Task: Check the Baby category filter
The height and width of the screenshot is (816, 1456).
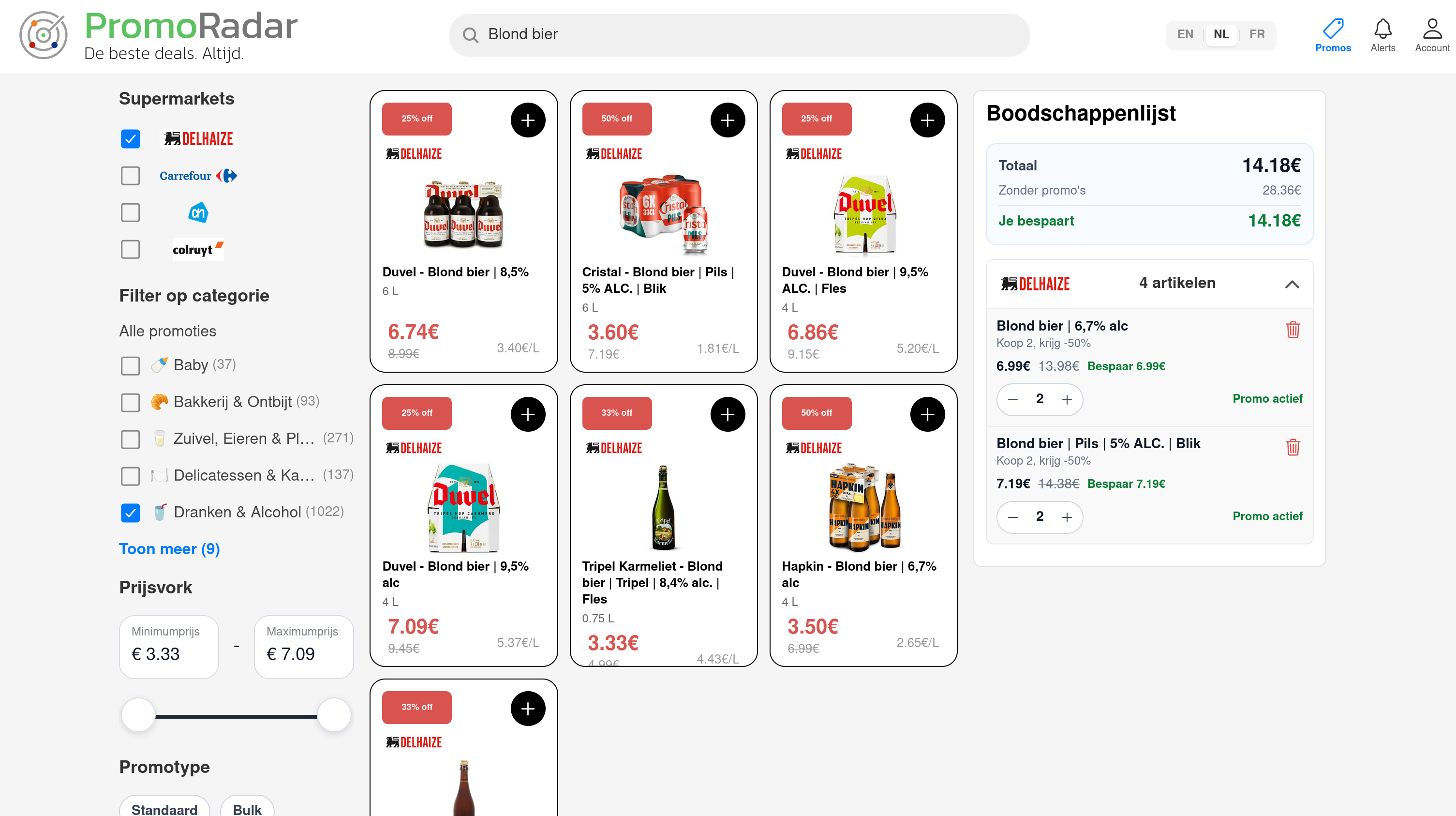Action: 130,365
